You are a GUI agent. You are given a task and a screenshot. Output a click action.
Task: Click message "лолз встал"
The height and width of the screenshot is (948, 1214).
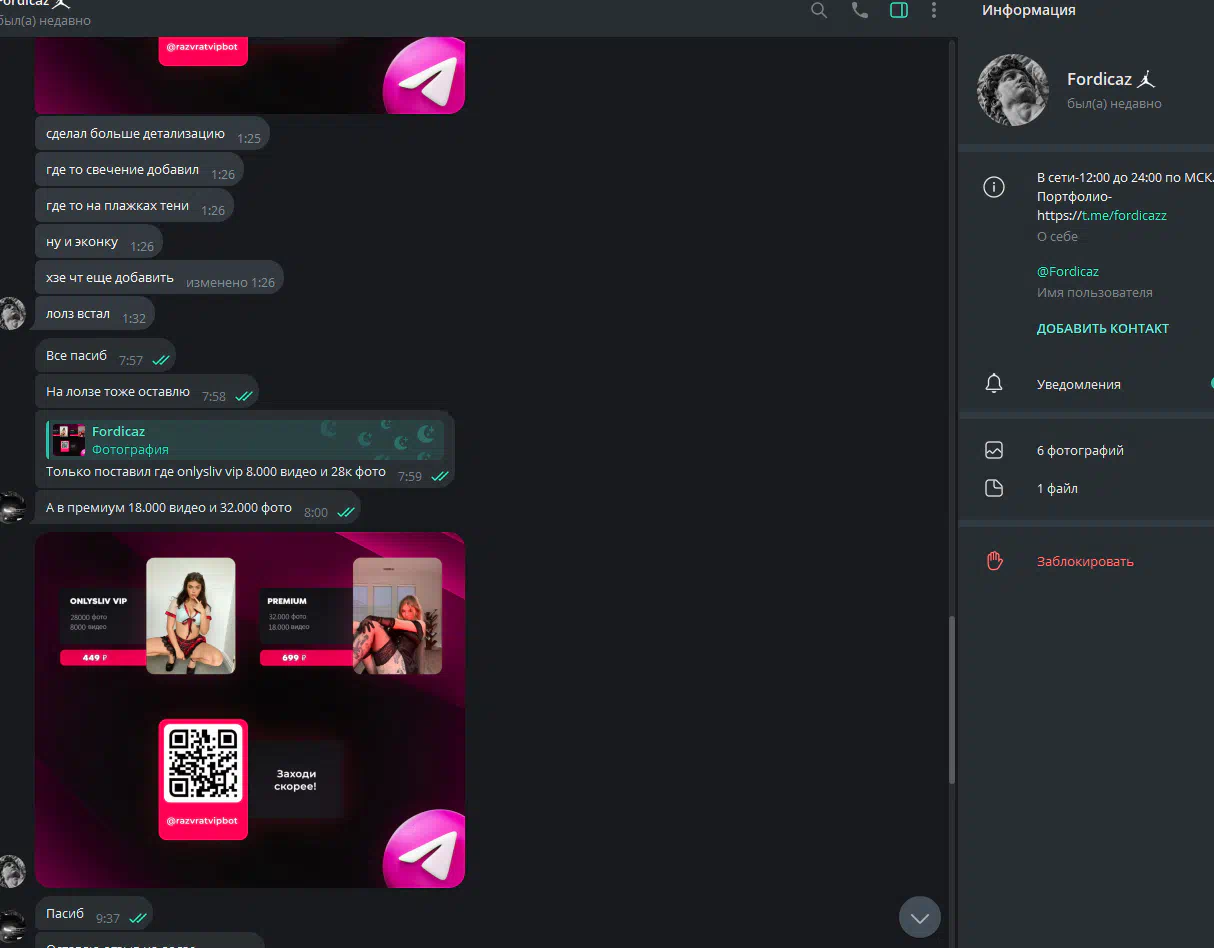point(95,314)
